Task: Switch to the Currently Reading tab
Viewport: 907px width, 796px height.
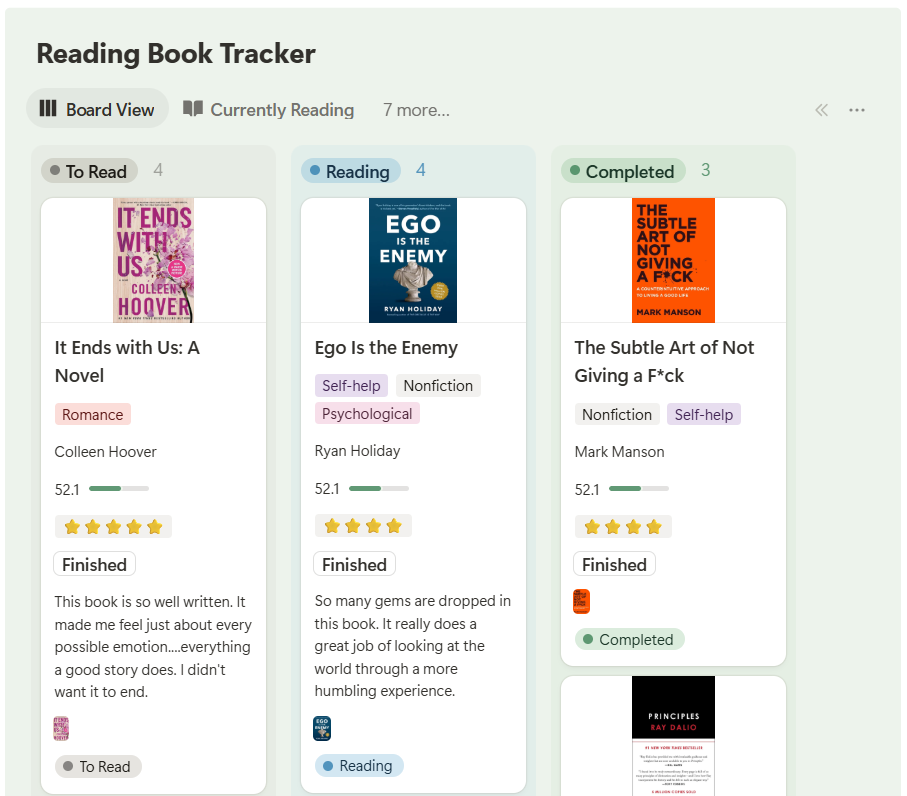Action: [282, 110]
